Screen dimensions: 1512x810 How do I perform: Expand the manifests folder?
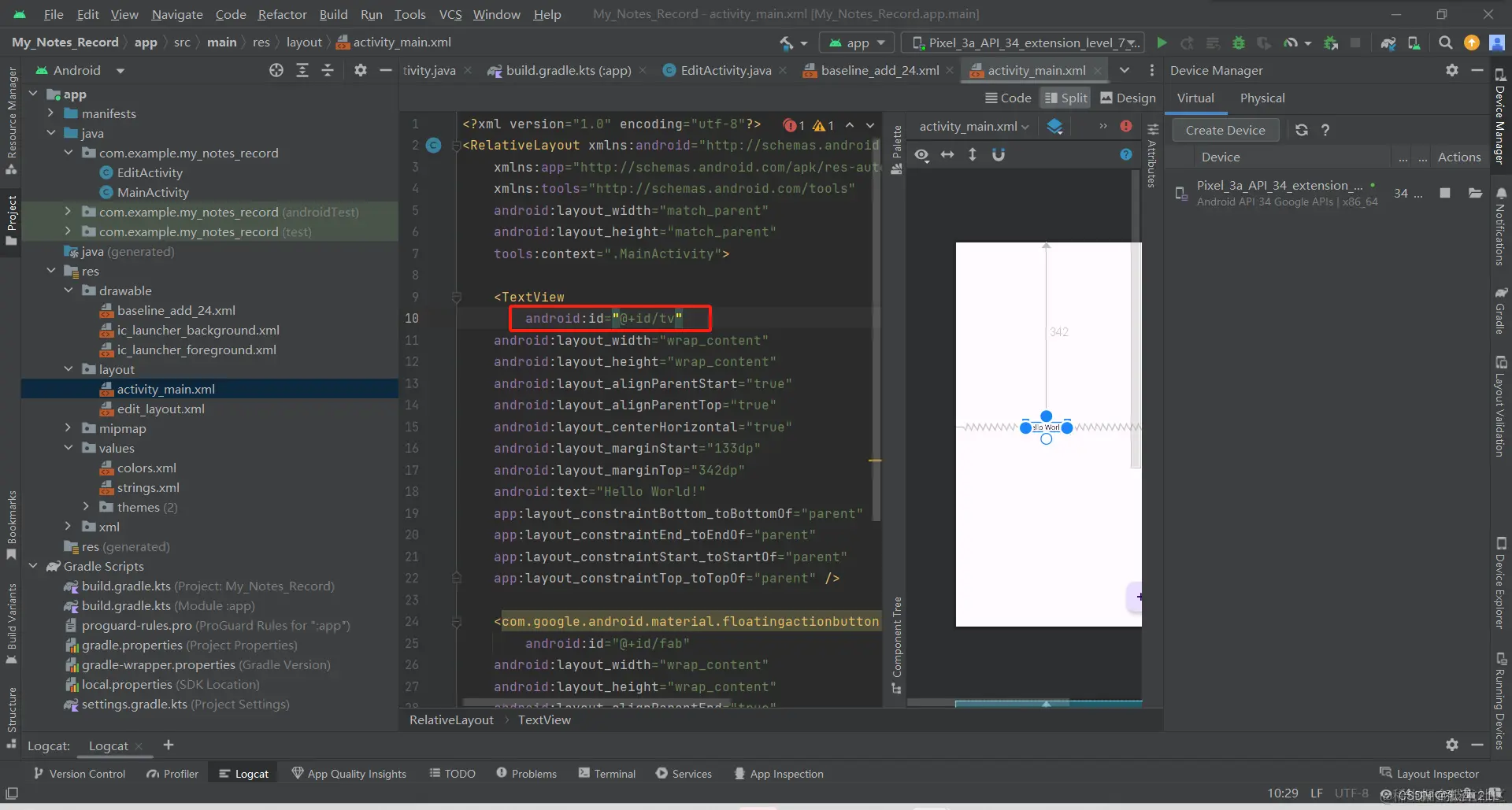[51, 113]
